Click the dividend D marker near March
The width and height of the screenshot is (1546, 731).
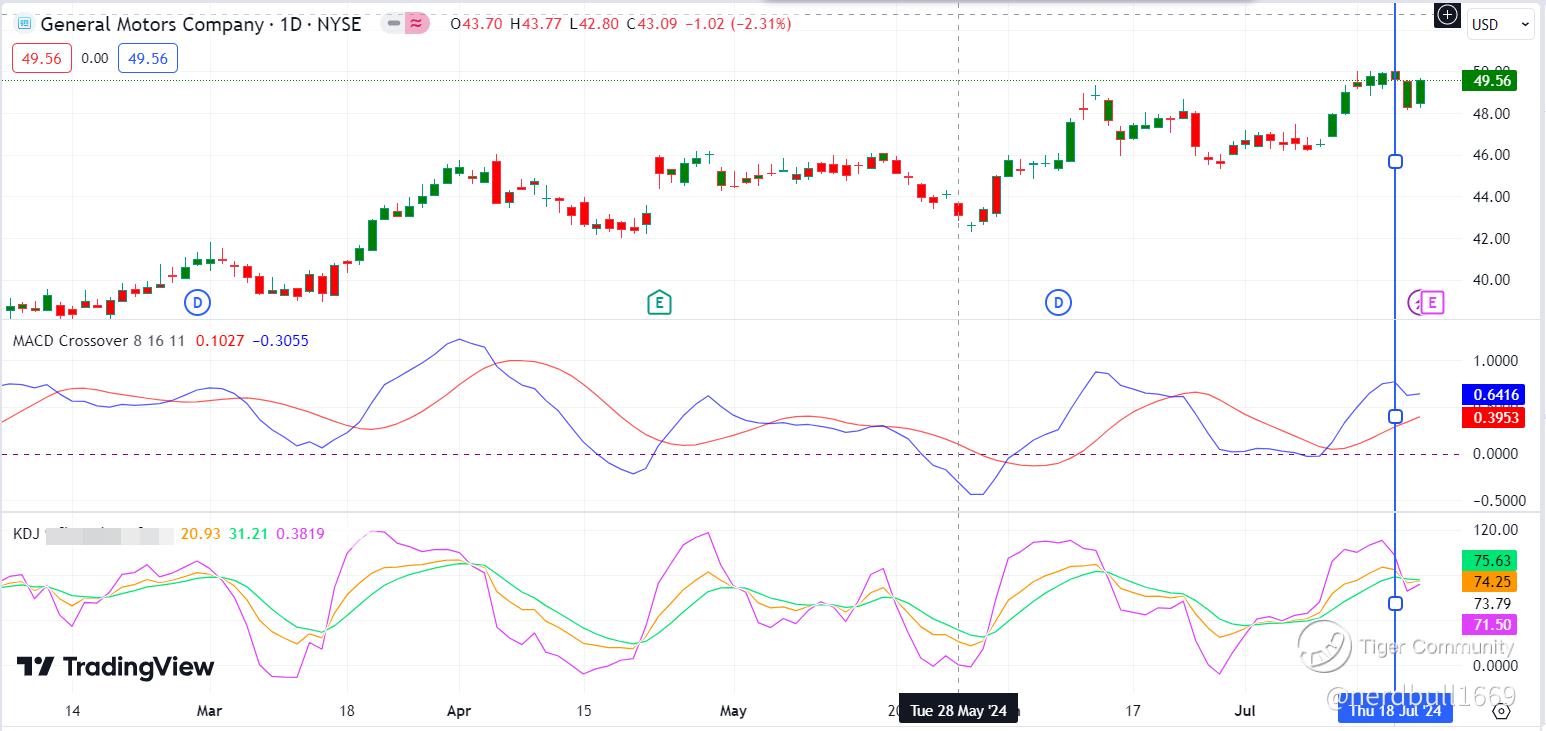coord(198,302)
